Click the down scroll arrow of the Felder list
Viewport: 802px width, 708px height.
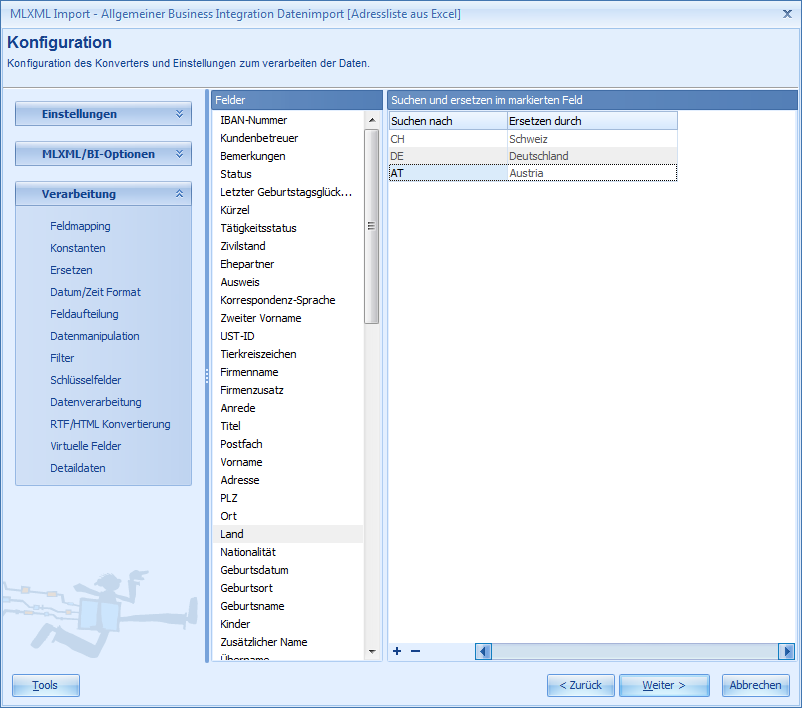(x=371, y=650)
